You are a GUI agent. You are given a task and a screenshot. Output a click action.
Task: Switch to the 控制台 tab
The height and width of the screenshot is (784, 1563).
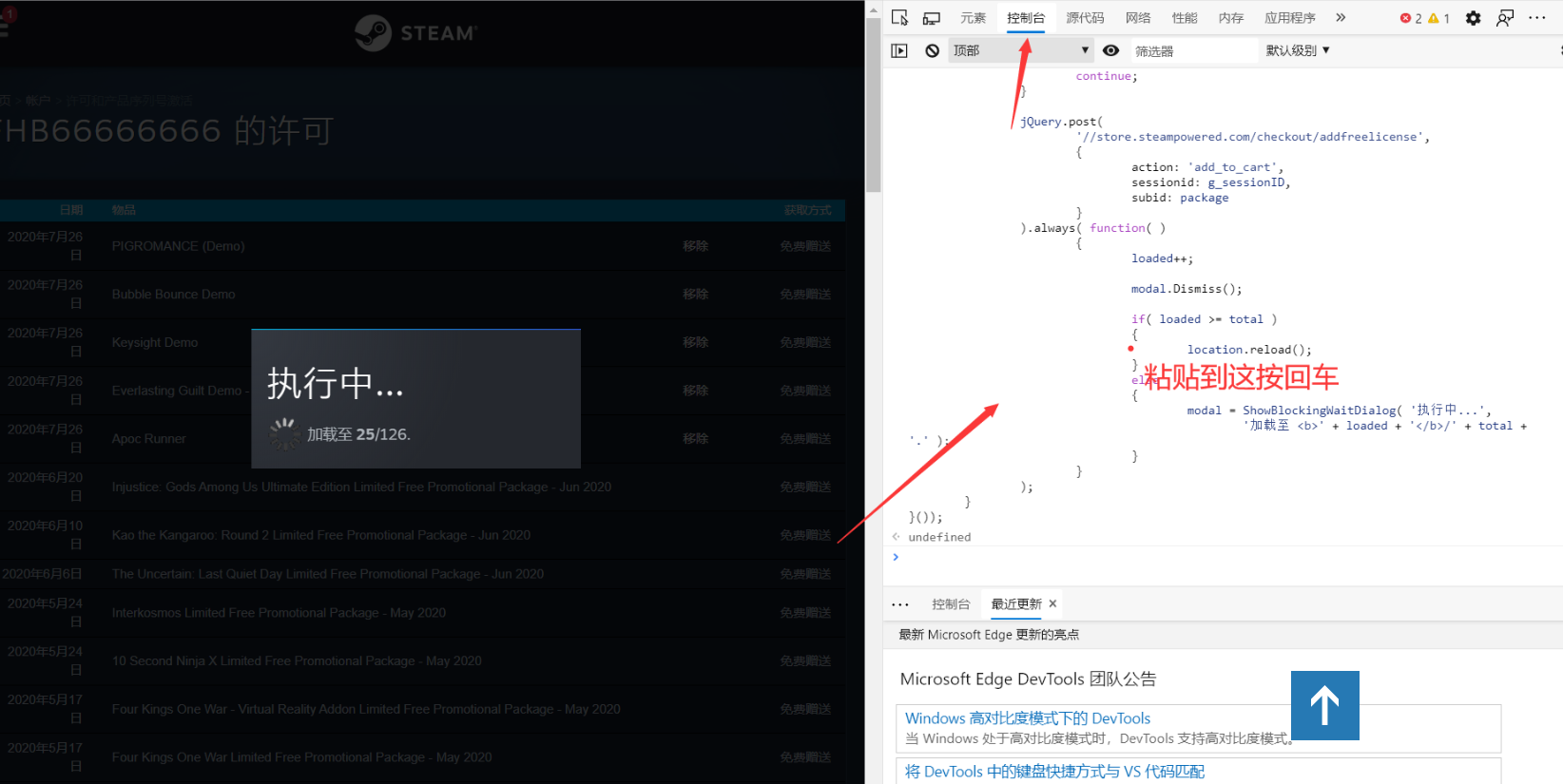(1026, 18)
